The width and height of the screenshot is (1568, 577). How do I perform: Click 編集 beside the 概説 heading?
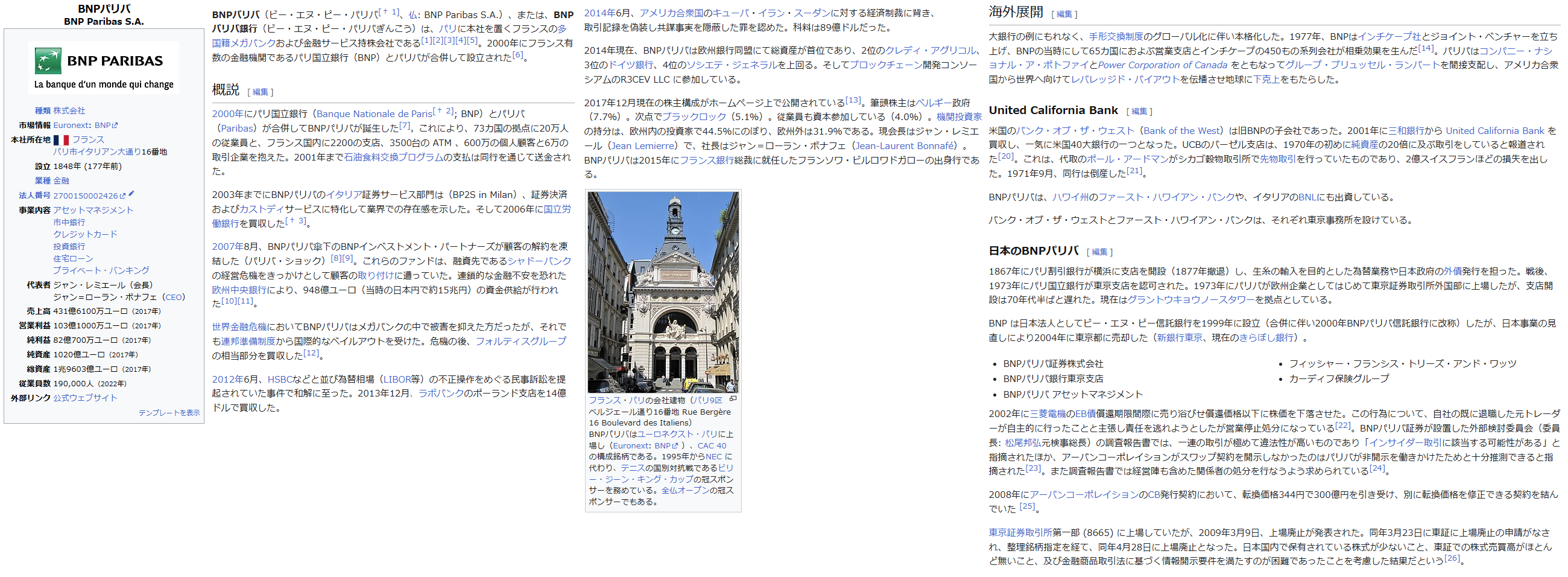pyautogui.click(x=260, y=92)
